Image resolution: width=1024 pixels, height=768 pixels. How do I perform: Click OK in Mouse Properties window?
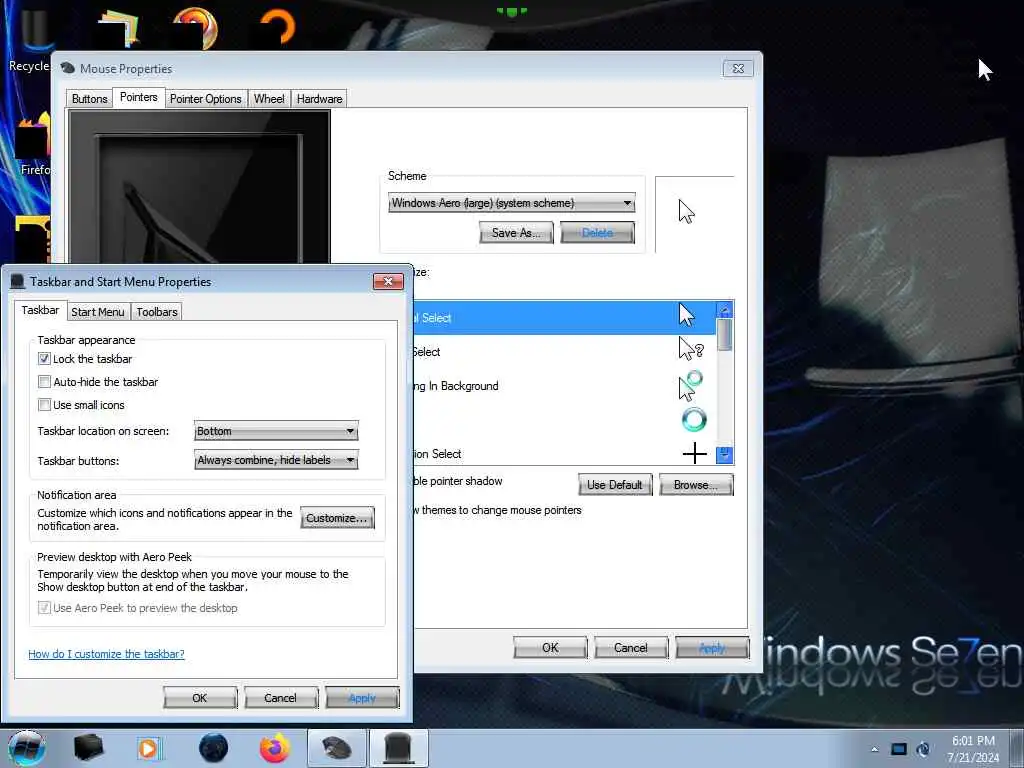(x=550, y=648)
